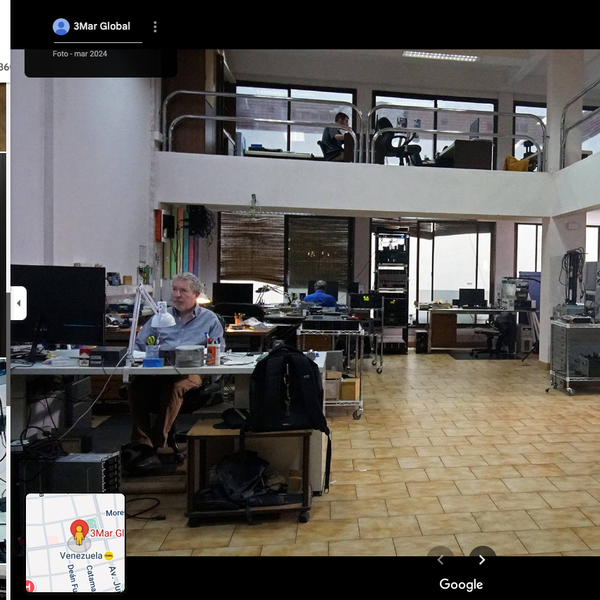The height and width of the screenshot is (600, 600).
Task: Click the Google logo at the bottom
Action: 460,584
